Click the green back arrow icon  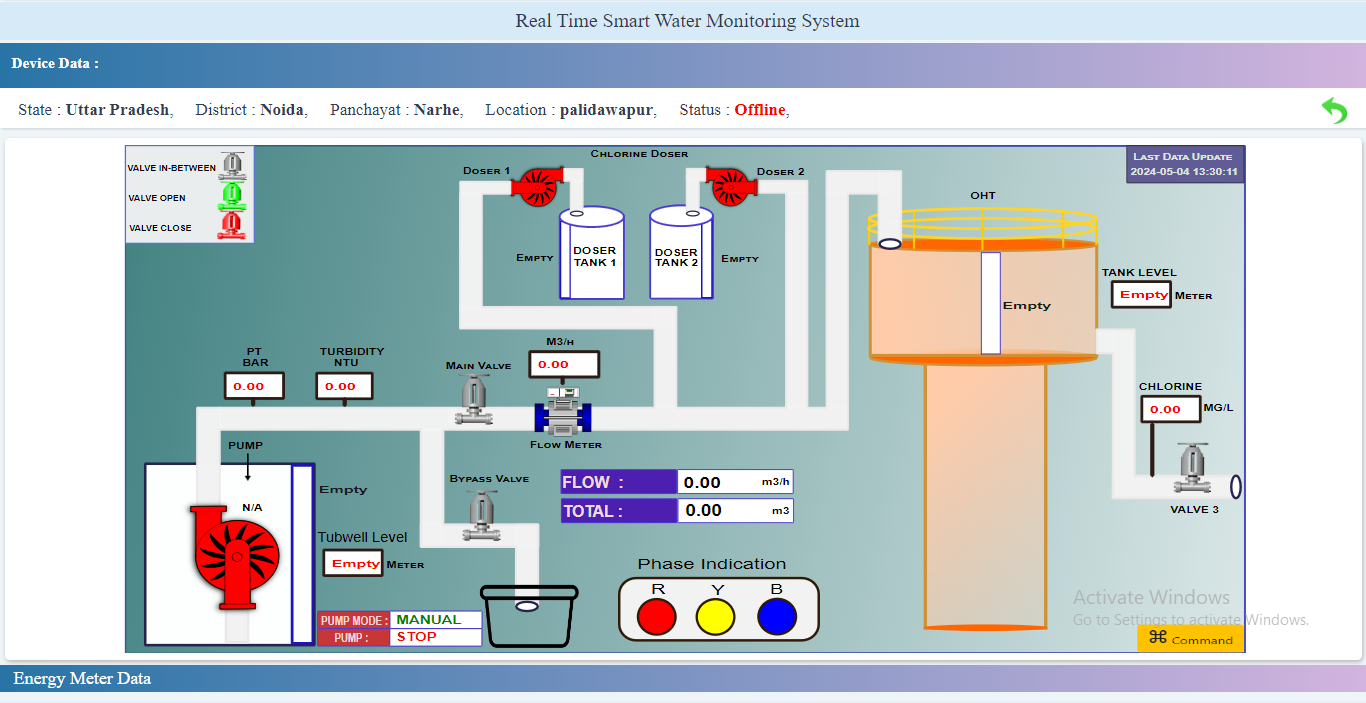(x=1334, y=110)
